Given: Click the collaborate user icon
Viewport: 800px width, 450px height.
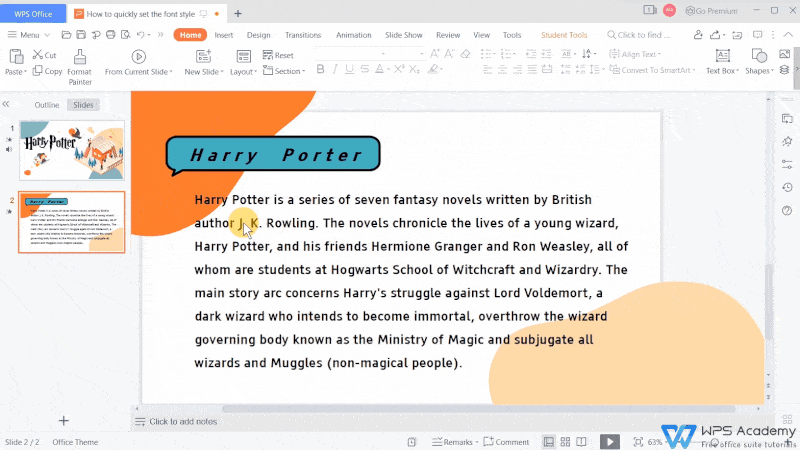Looking at the screenshot, I should click(698, 35).
